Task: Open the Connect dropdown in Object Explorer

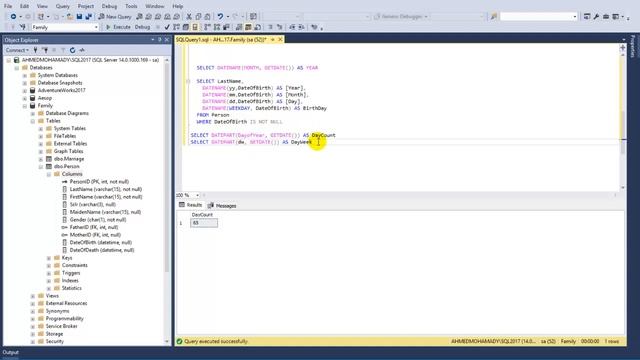Action: (17, 50)
